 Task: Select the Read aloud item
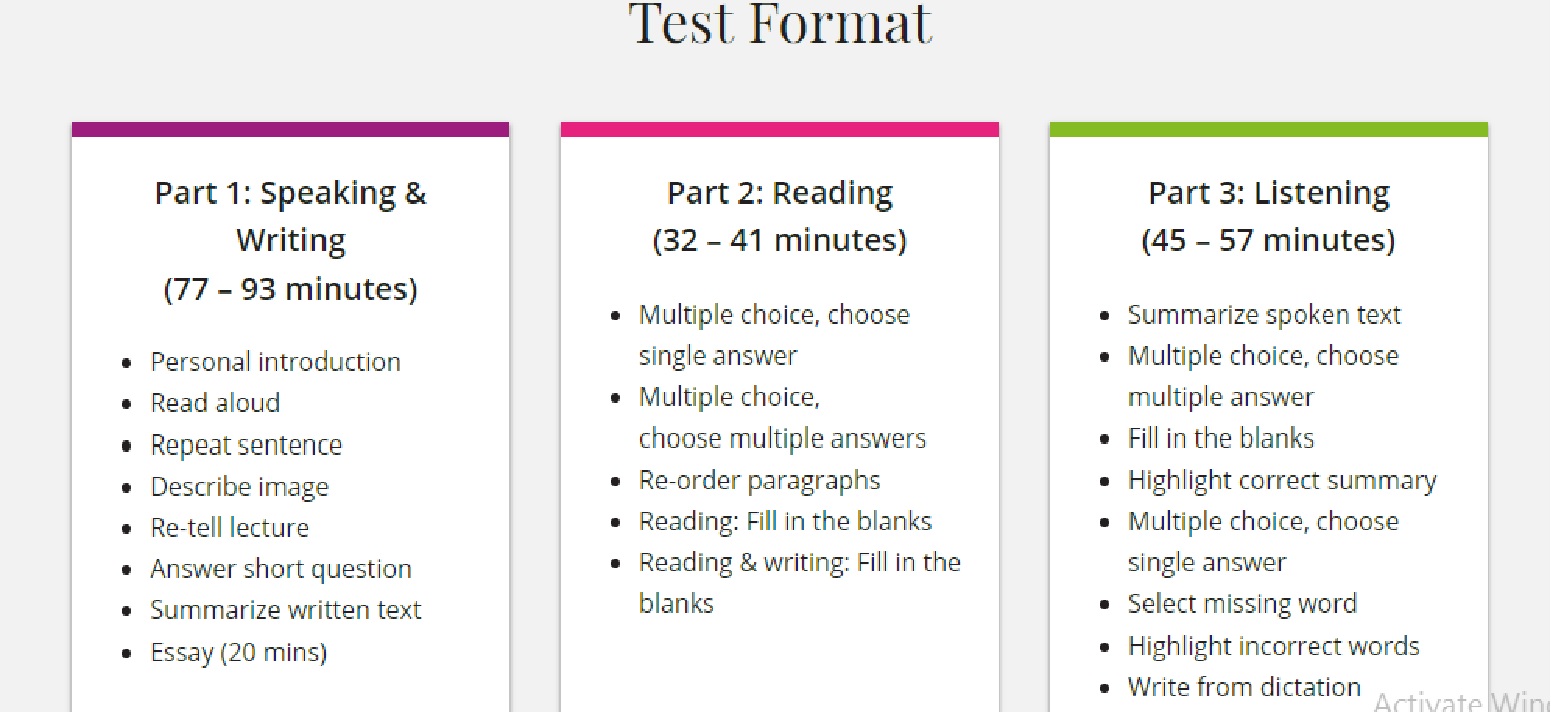(215, 403)
